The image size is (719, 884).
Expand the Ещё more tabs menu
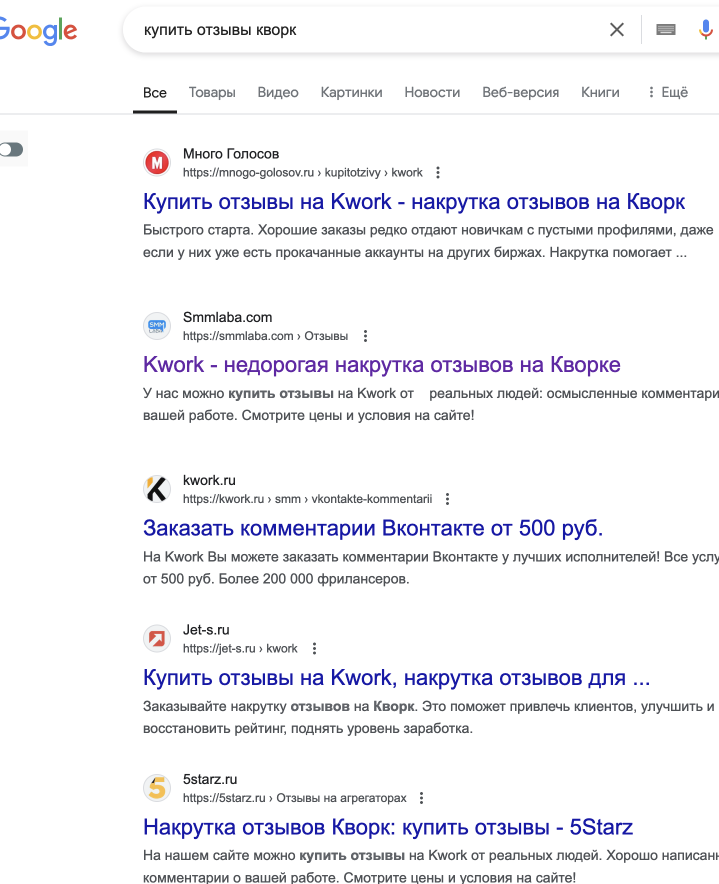pos(668,92)
